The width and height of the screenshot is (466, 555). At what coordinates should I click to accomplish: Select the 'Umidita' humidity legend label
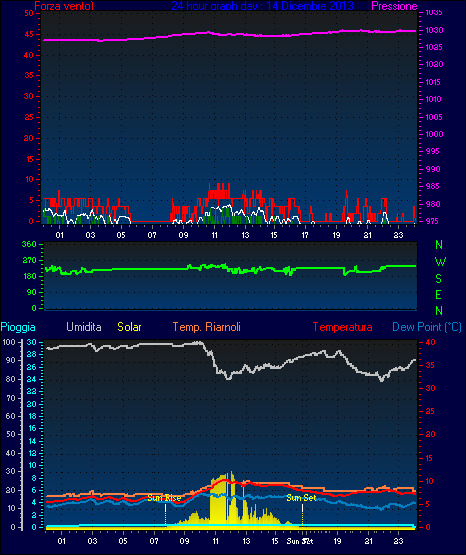click(x=84, y=327)
